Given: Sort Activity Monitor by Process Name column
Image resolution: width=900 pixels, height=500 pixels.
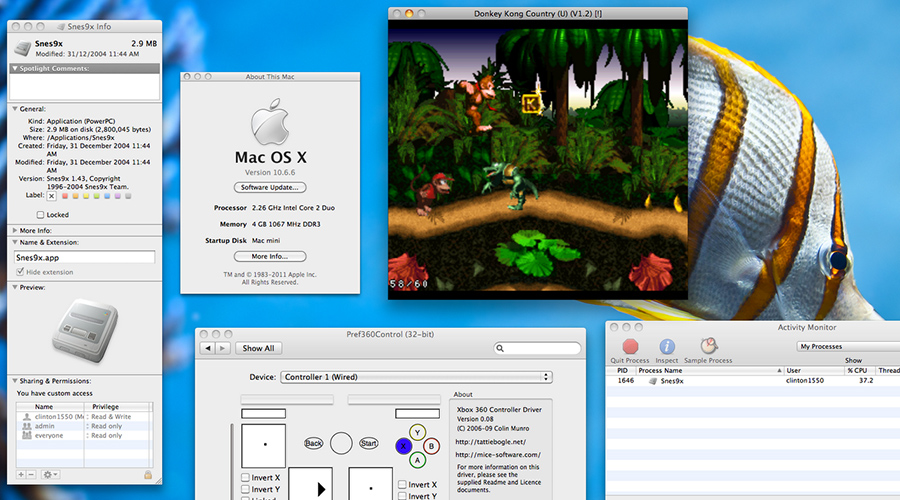Looking at the screenshot, I should (x=709, y=370).
